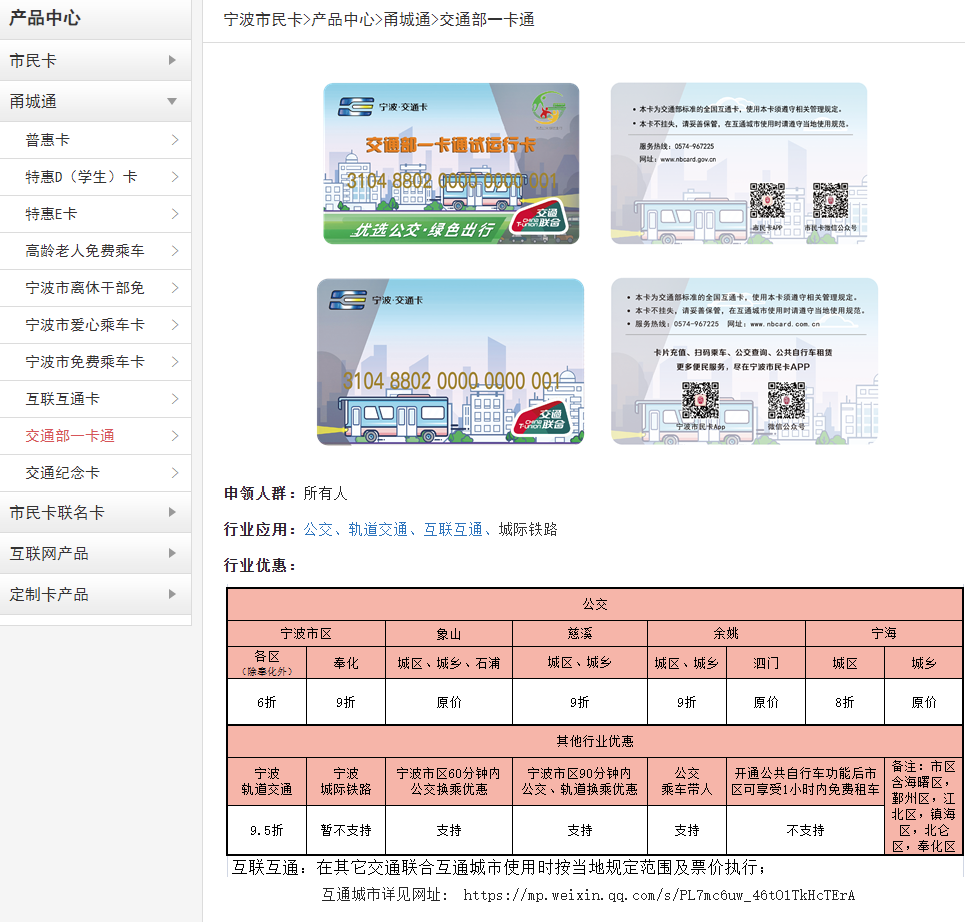
Task: Click the chevron beside 交通纪念卡
Action: tap(175, 473)
